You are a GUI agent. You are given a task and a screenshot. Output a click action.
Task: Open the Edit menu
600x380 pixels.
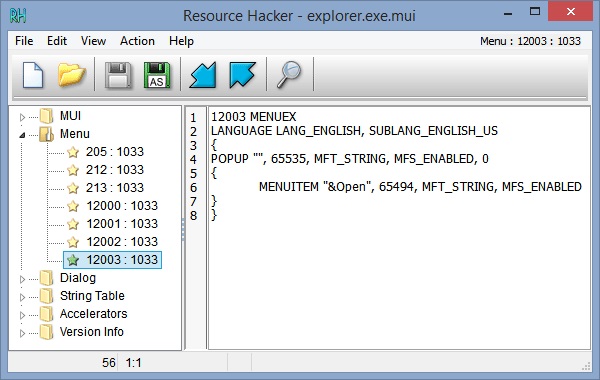point(57,41)
